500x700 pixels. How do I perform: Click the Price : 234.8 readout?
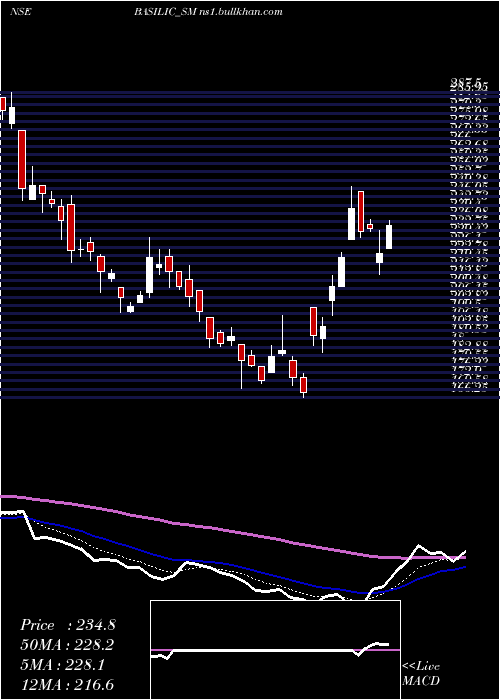68,625
